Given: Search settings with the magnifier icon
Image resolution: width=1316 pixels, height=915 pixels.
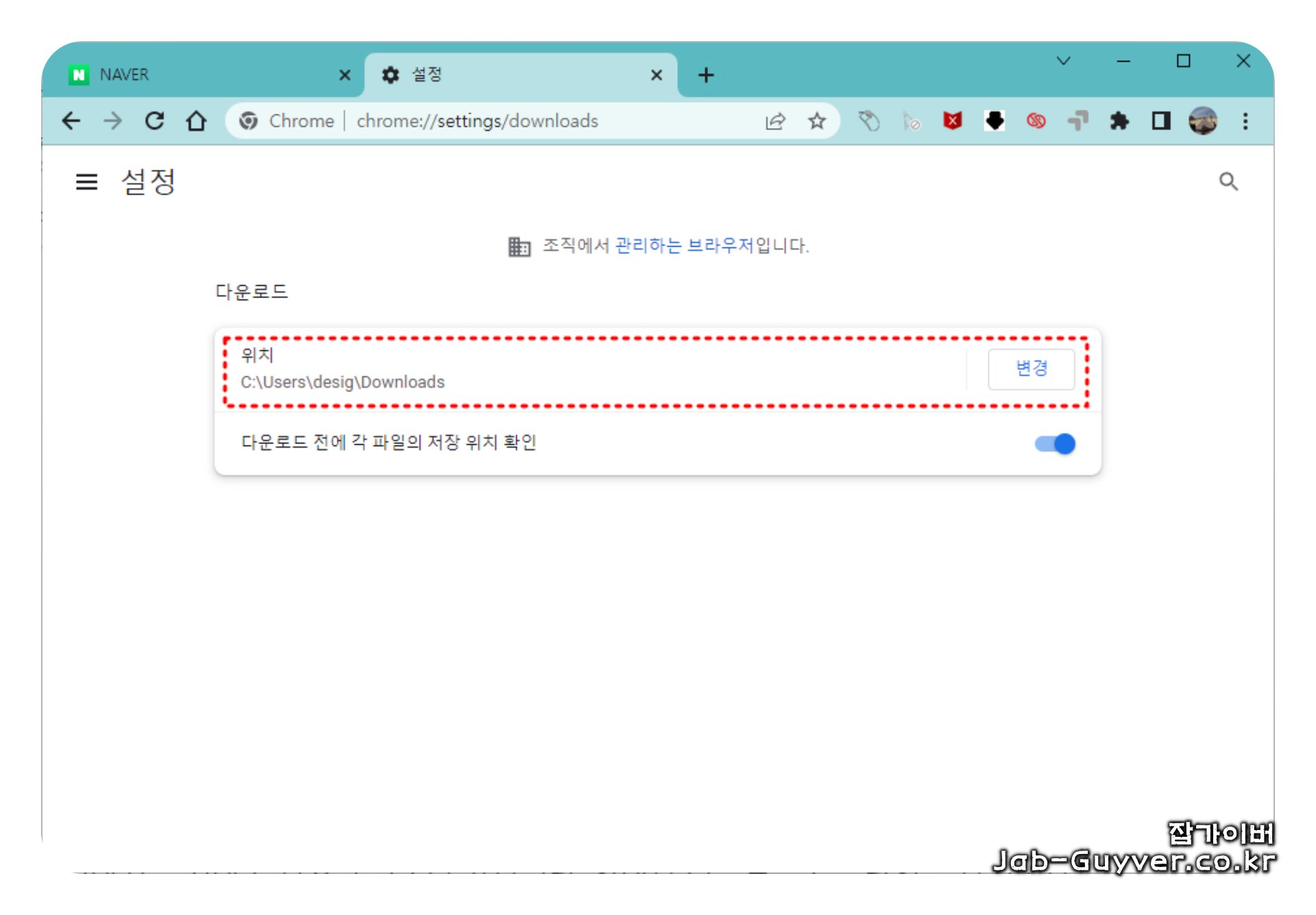Looking at the screenshot, I should [1228, 182].
